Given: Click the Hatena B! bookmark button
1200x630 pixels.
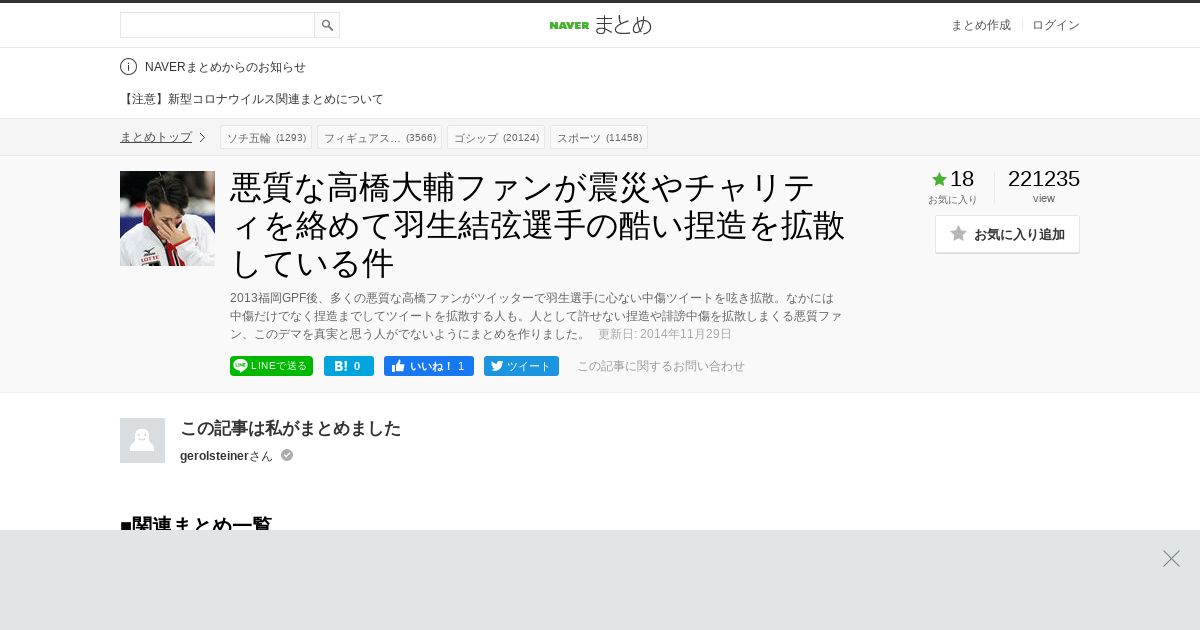Looking at the screenshot, I should 349,366.
